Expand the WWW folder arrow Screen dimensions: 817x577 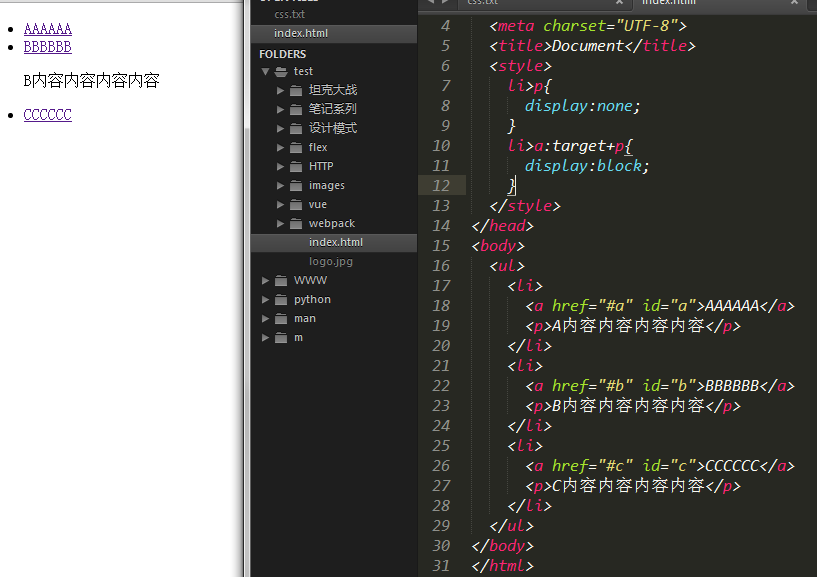(265, 281)
